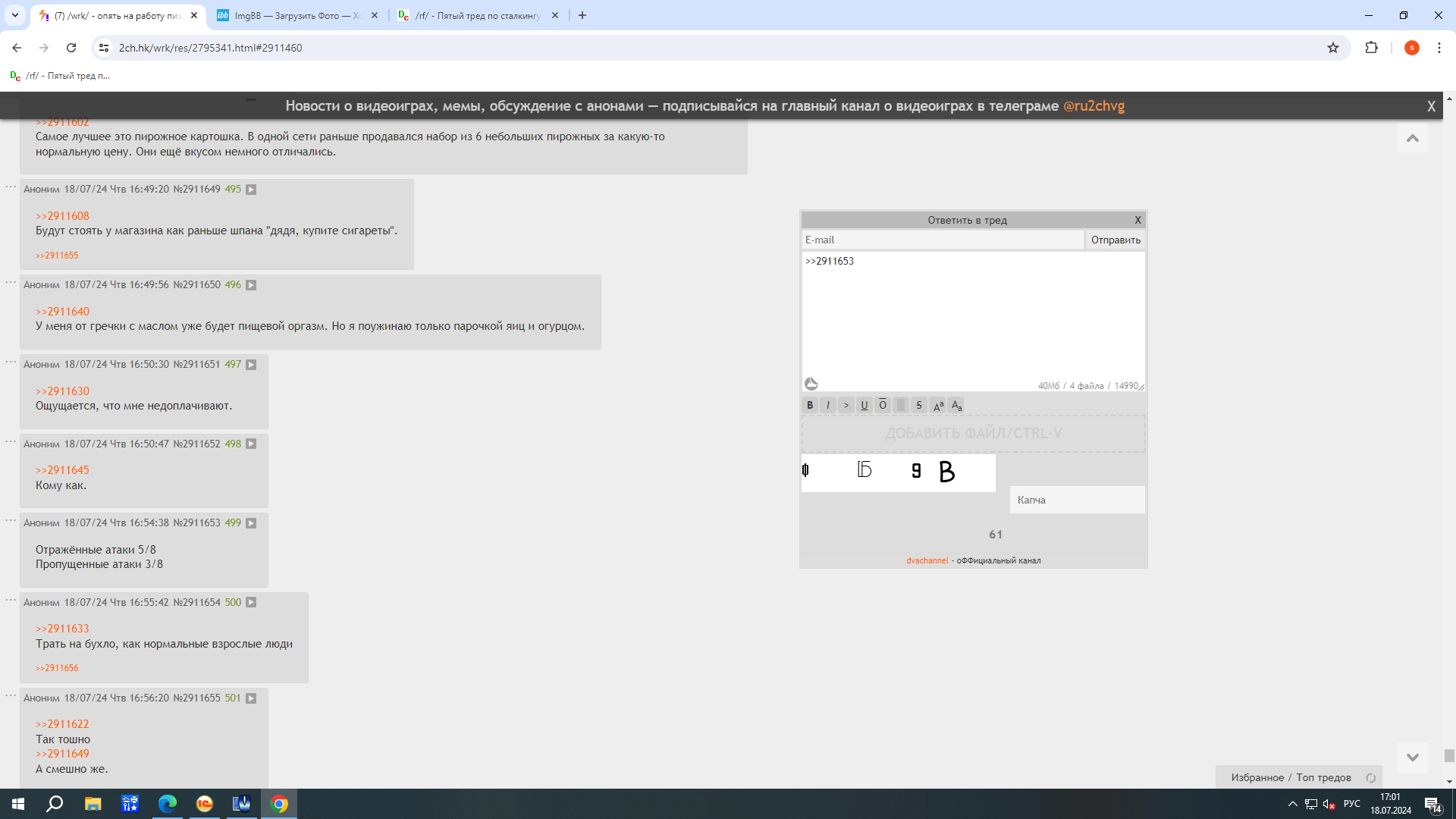Open the Chrome profile avatar
Viewport: 1456px width, 819px height.
pyautogui.click(x=1412, y=48)
